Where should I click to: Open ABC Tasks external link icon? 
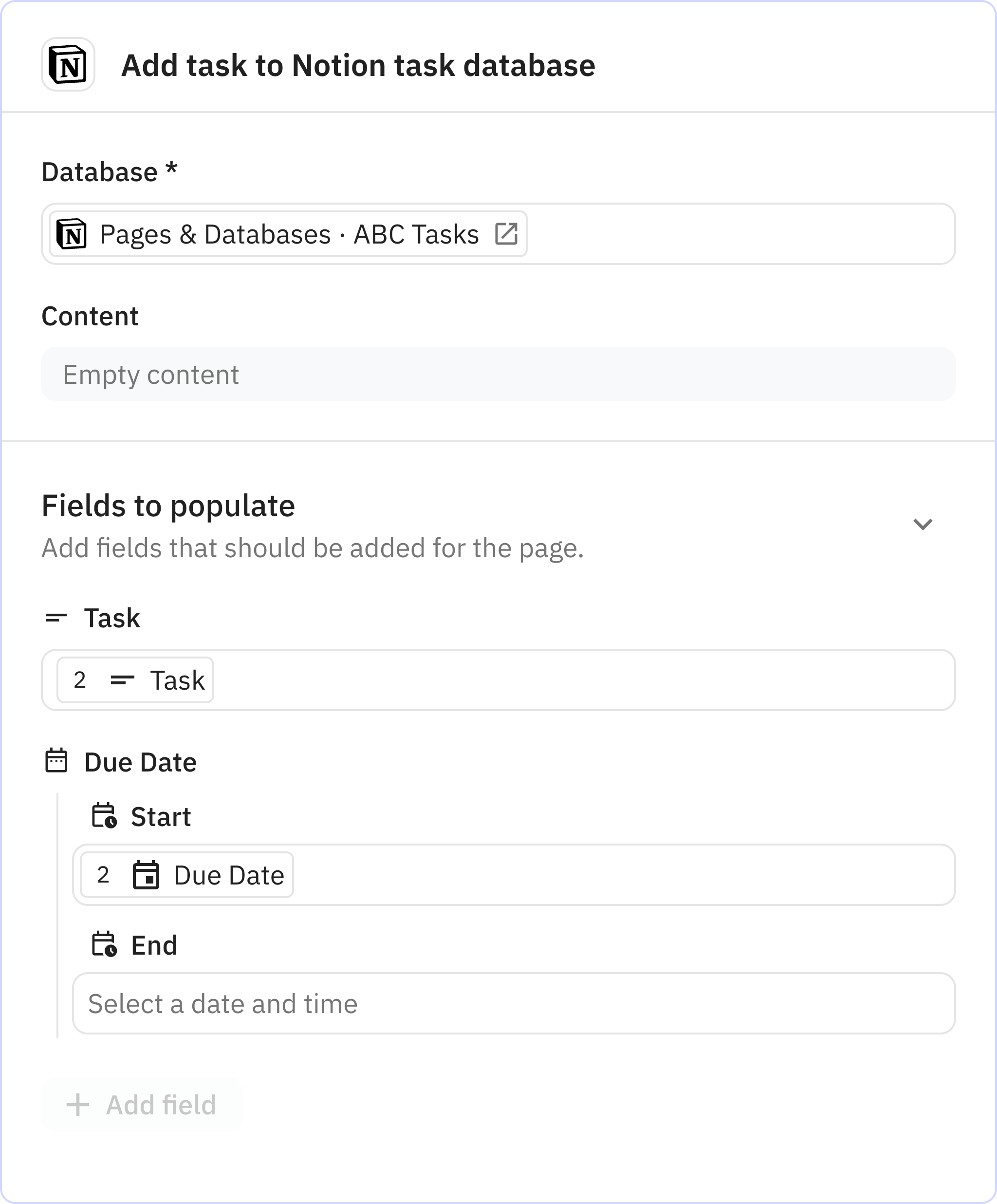[506, 234]
